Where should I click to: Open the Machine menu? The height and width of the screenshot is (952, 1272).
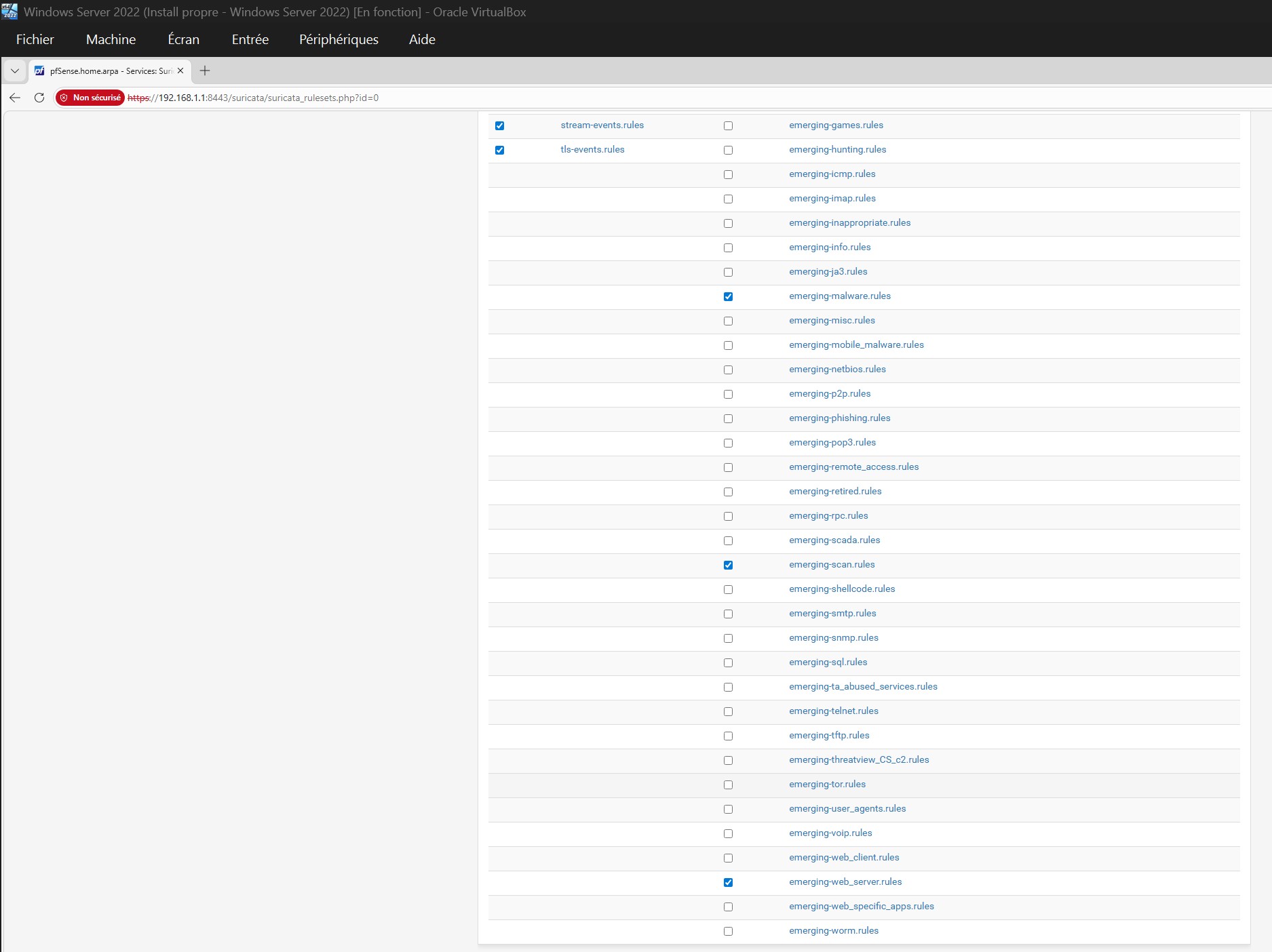click(x=111, y=39)
